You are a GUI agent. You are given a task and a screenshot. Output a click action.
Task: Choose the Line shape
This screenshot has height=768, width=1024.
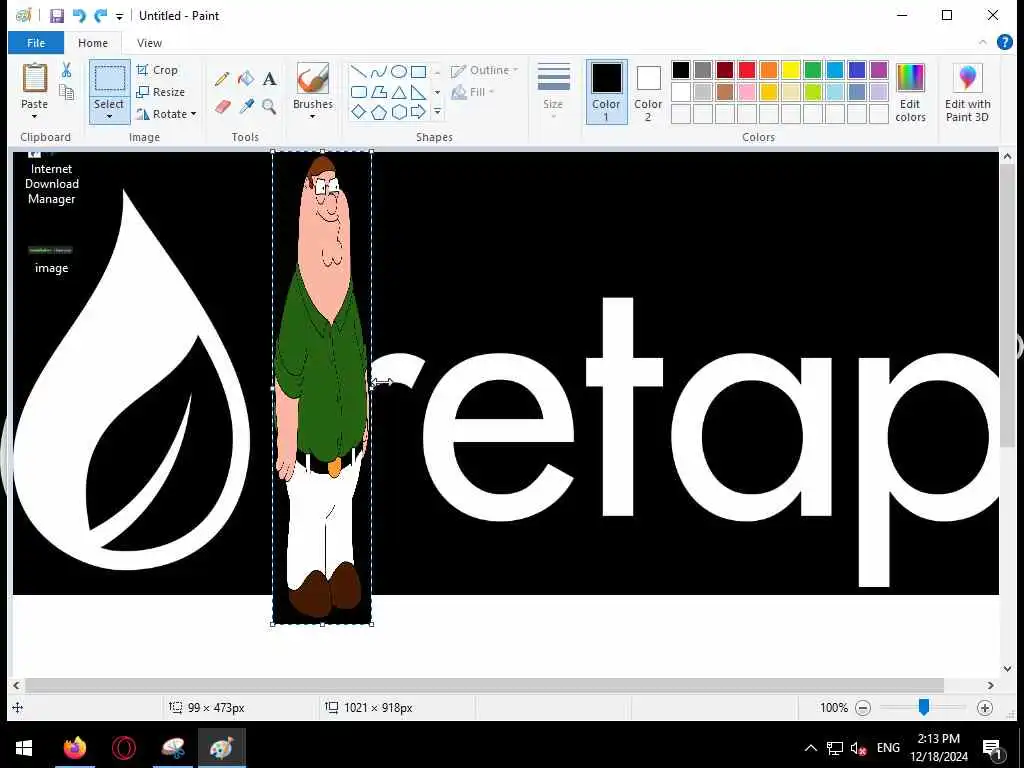359,71
